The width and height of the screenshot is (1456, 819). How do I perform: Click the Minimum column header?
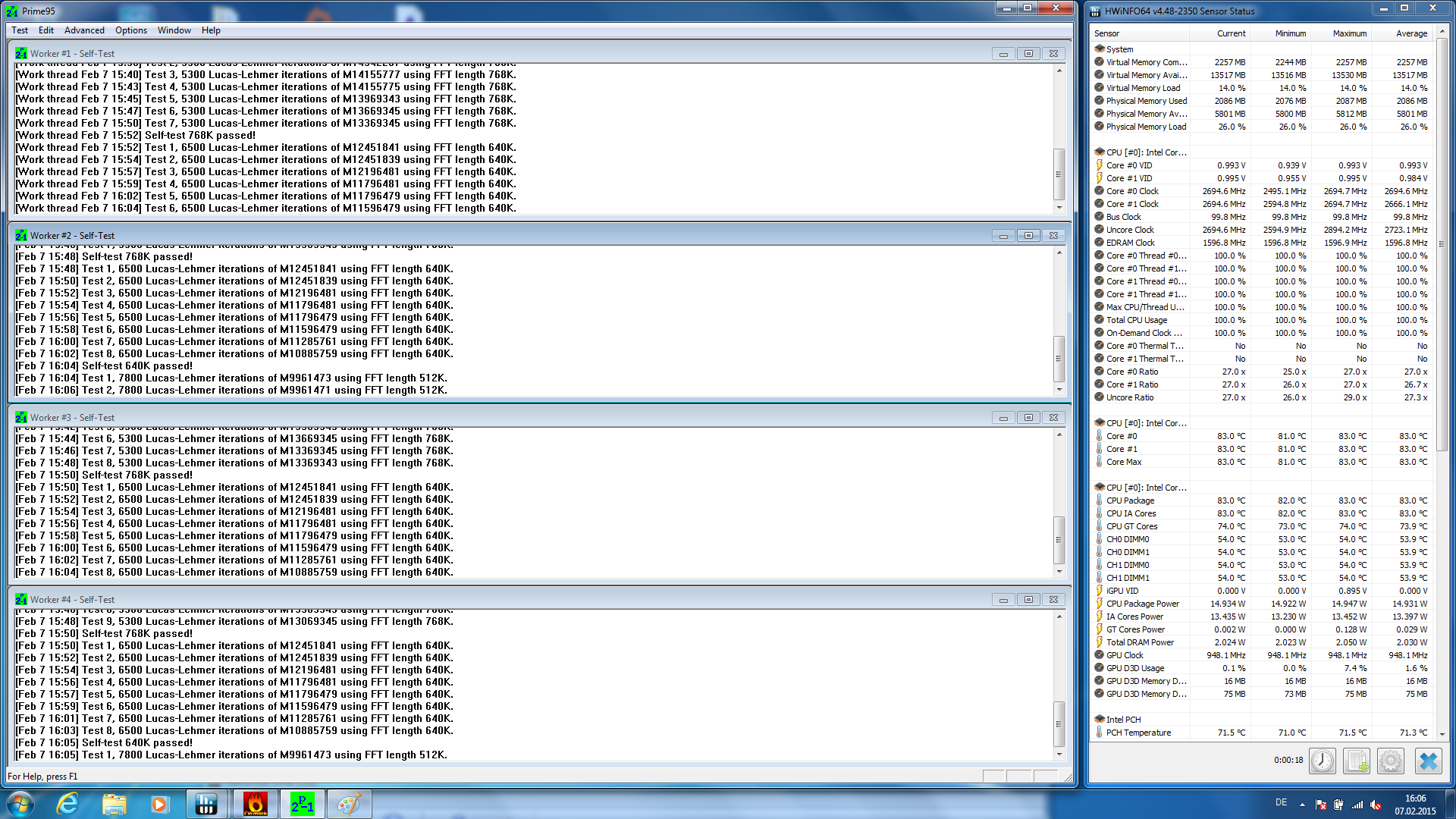(x=1280, y=33)
